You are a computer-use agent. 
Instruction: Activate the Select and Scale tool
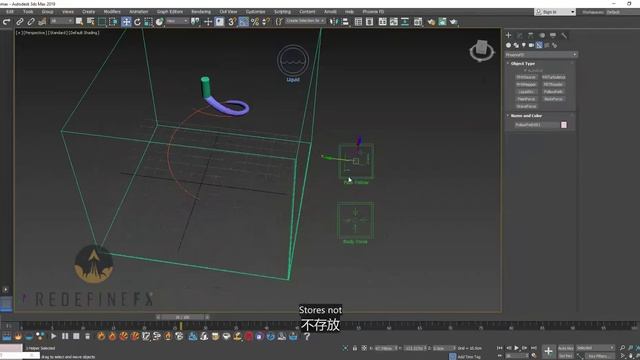coord(148,22)
